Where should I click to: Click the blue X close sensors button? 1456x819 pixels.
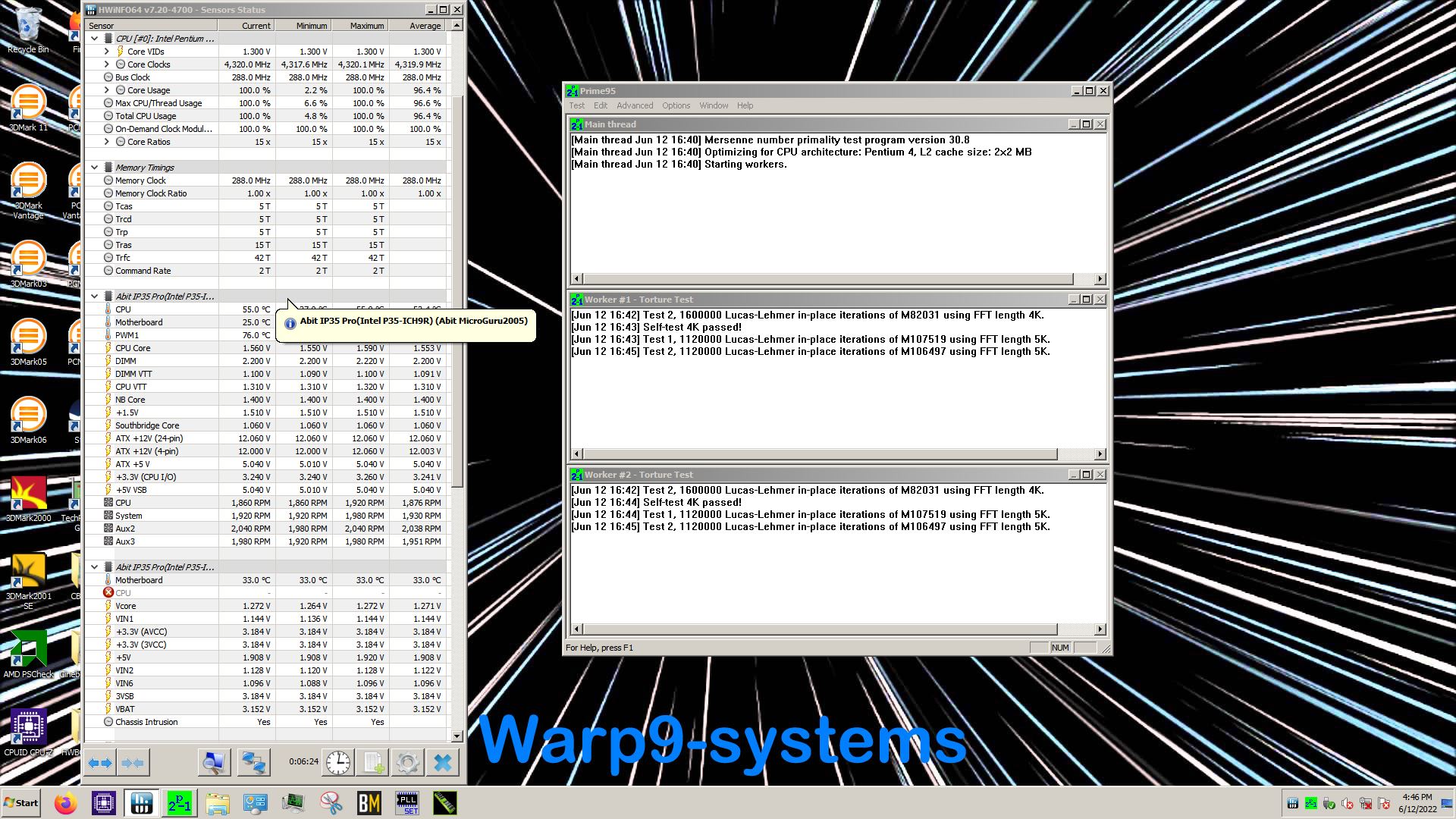point(443,763)
